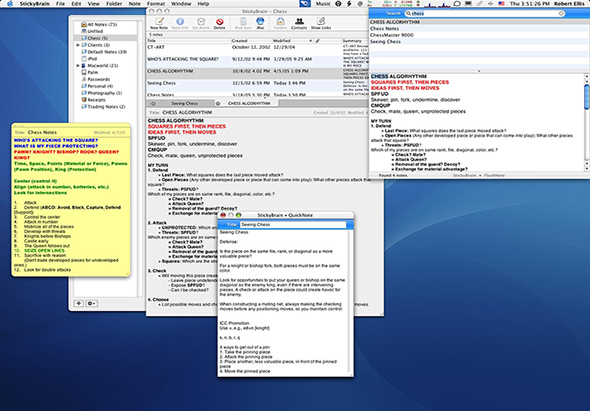590x411 pixels.
Task: Open the Music menu bar extra
Action: [x=323, y=4]
